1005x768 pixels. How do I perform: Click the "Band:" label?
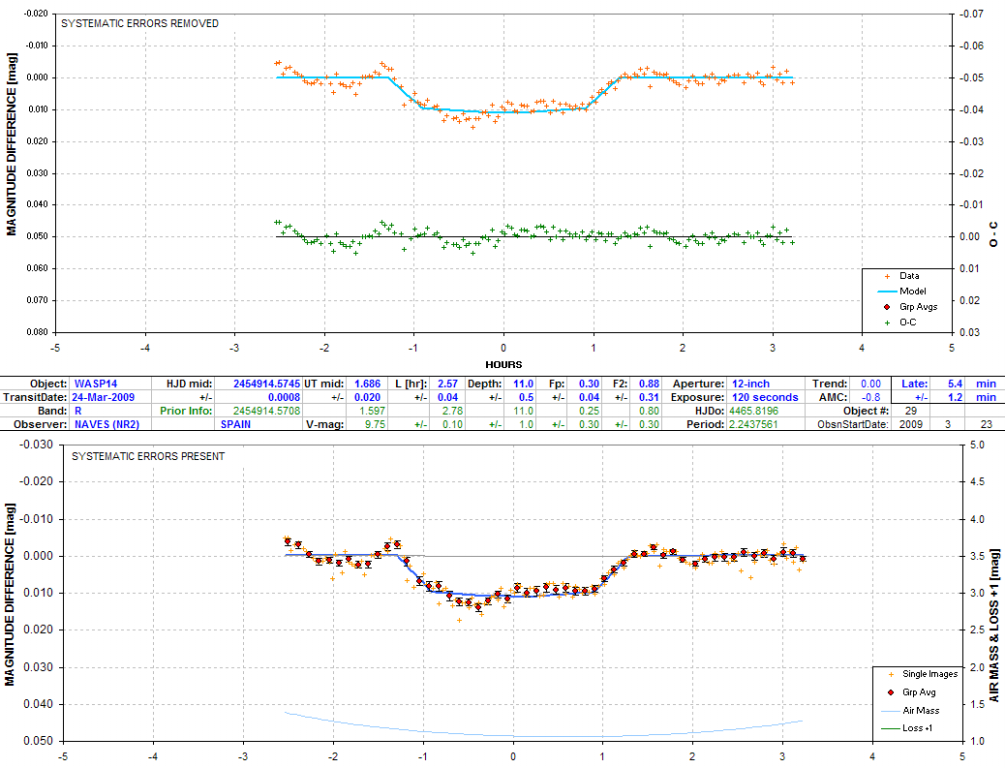53,410
